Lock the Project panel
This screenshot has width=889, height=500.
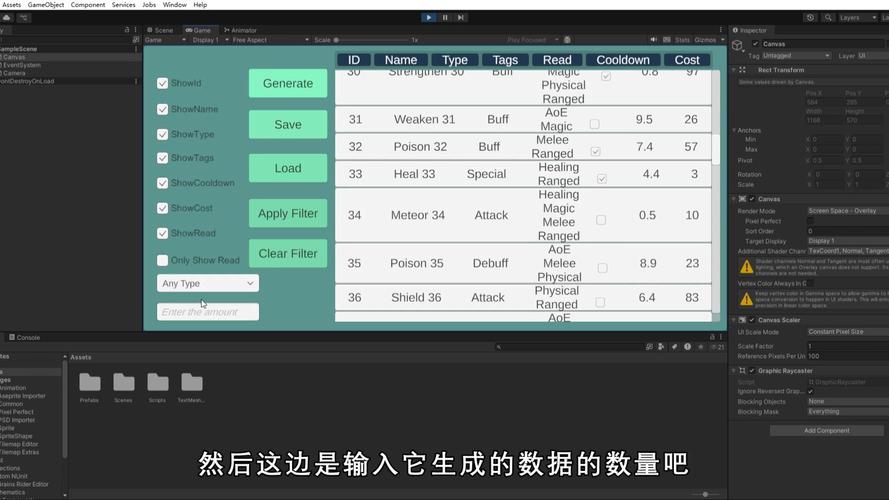point(712,337)
